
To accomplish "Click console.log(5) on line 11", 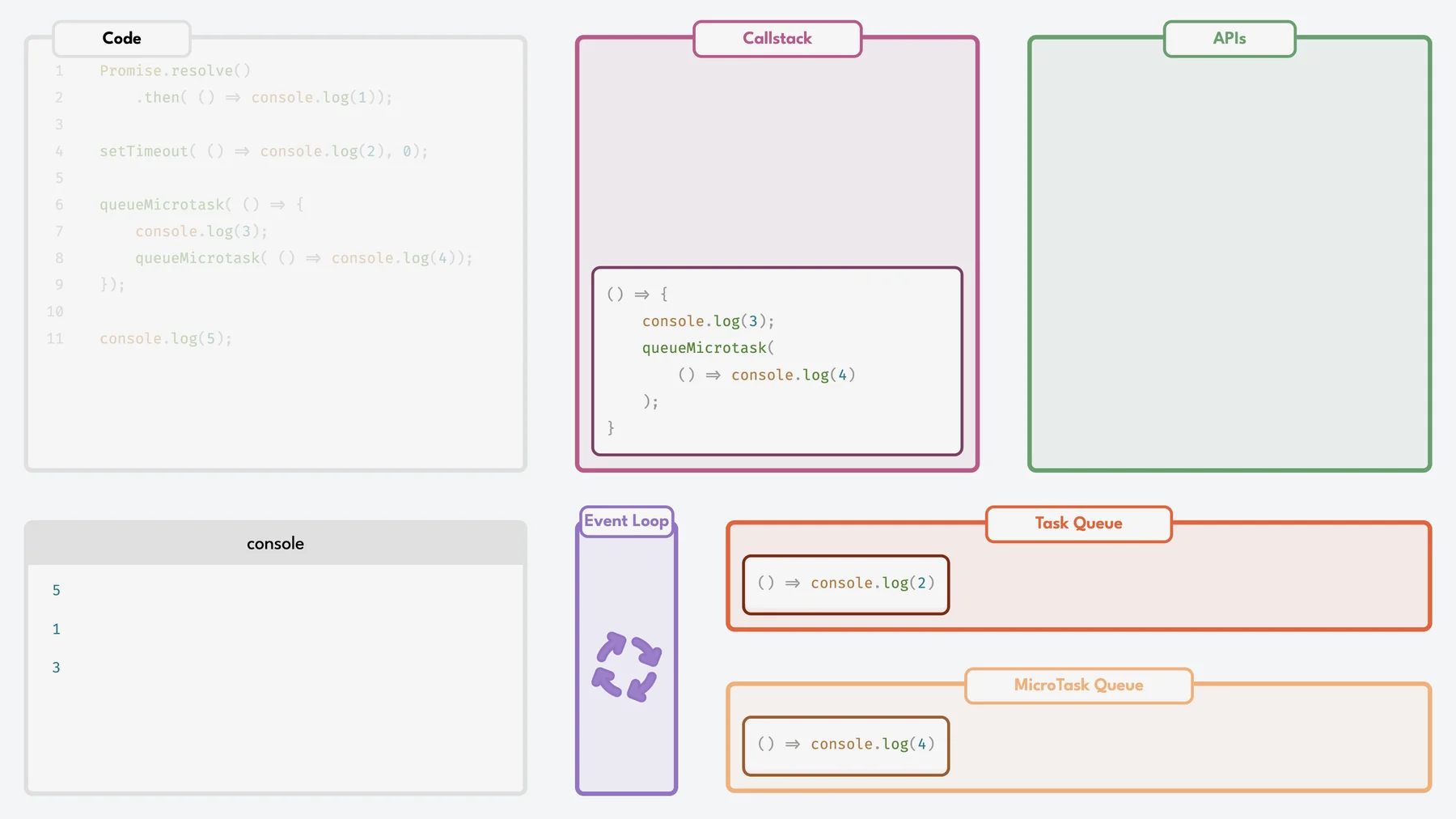I will (x=166, y=338).
